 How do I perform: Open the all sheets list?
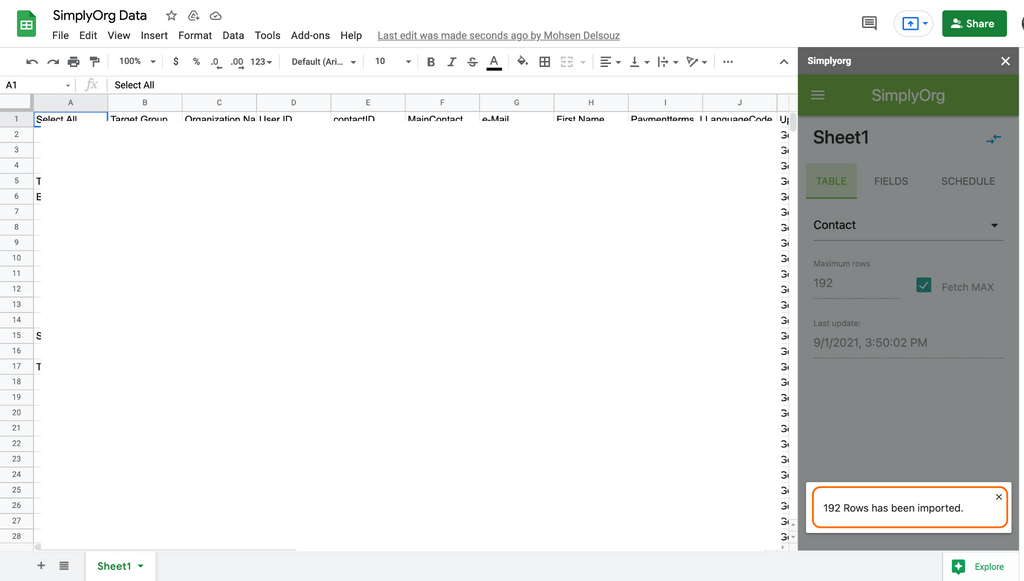tap(64, 565)
